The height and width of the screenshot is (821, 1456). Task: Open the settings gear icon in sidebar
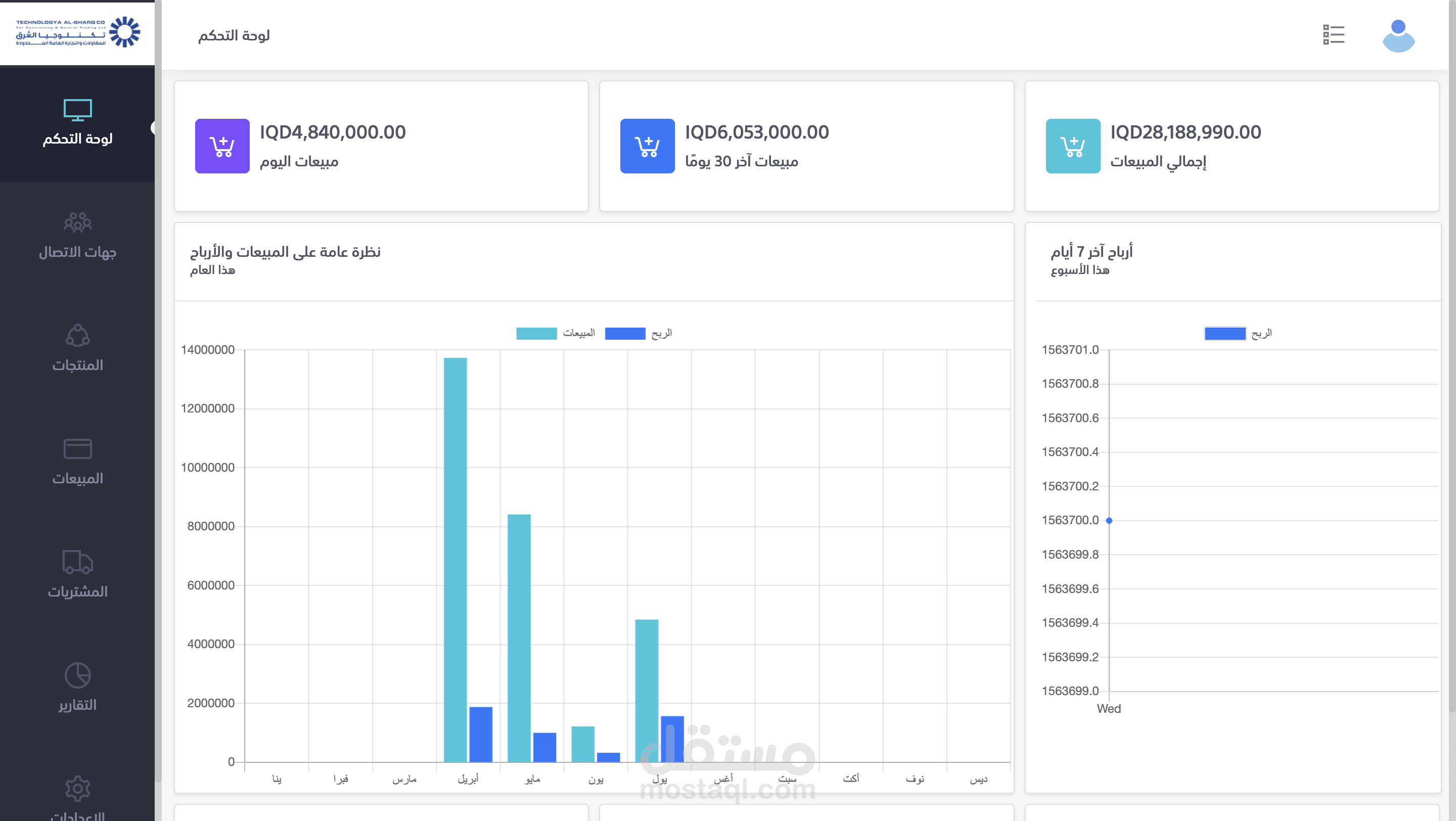[x=77, y=788]
